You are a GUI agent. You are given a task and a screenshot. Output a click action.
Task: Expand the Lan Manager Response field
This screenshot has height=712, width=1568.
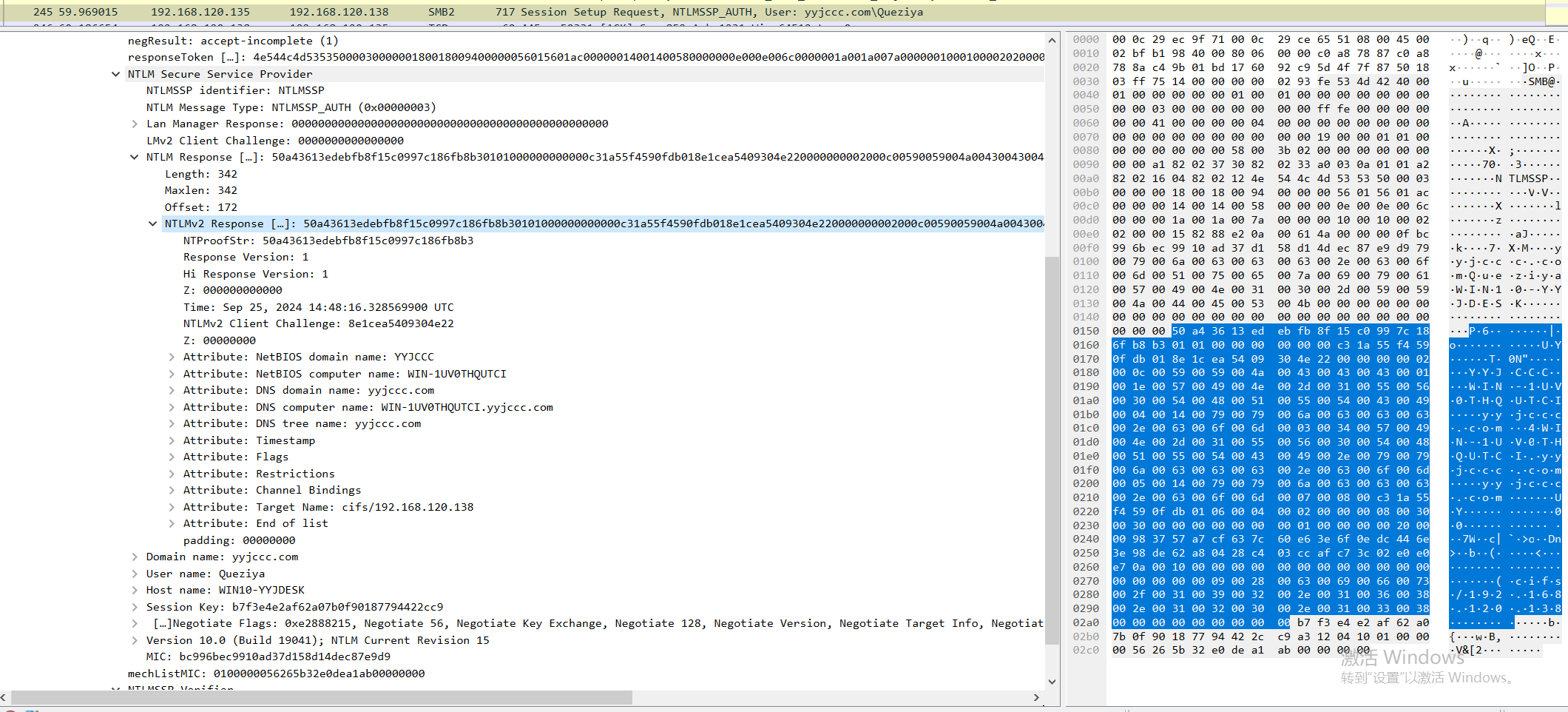[135, 124]
